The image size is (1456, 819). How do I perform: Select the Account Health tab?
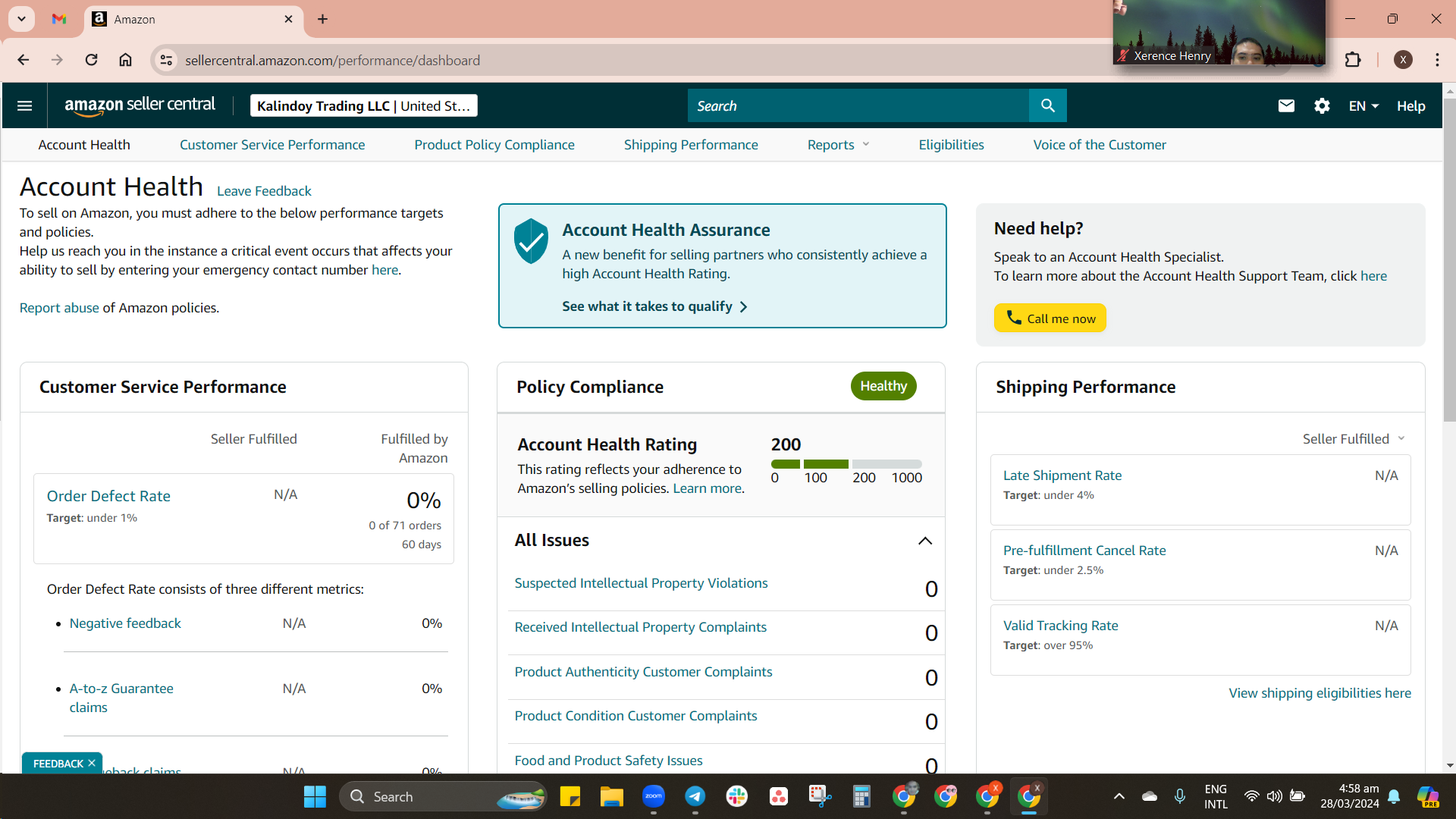pyautogui.click(x=84, y=145)
